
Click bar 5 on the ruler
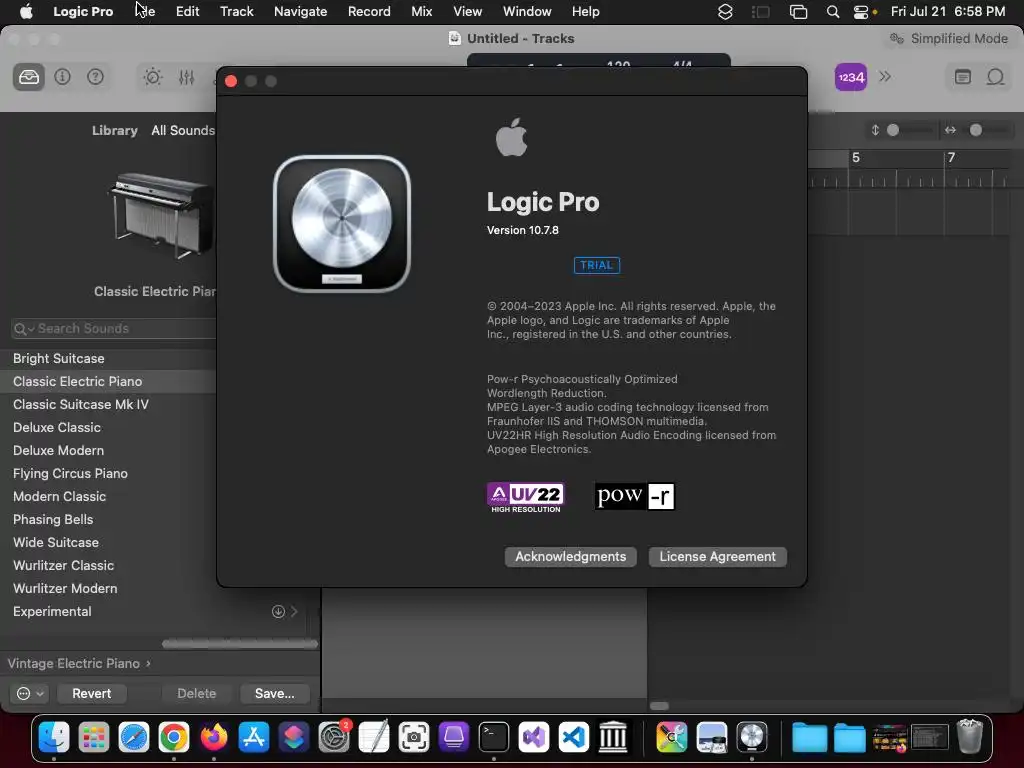(856, 157)
